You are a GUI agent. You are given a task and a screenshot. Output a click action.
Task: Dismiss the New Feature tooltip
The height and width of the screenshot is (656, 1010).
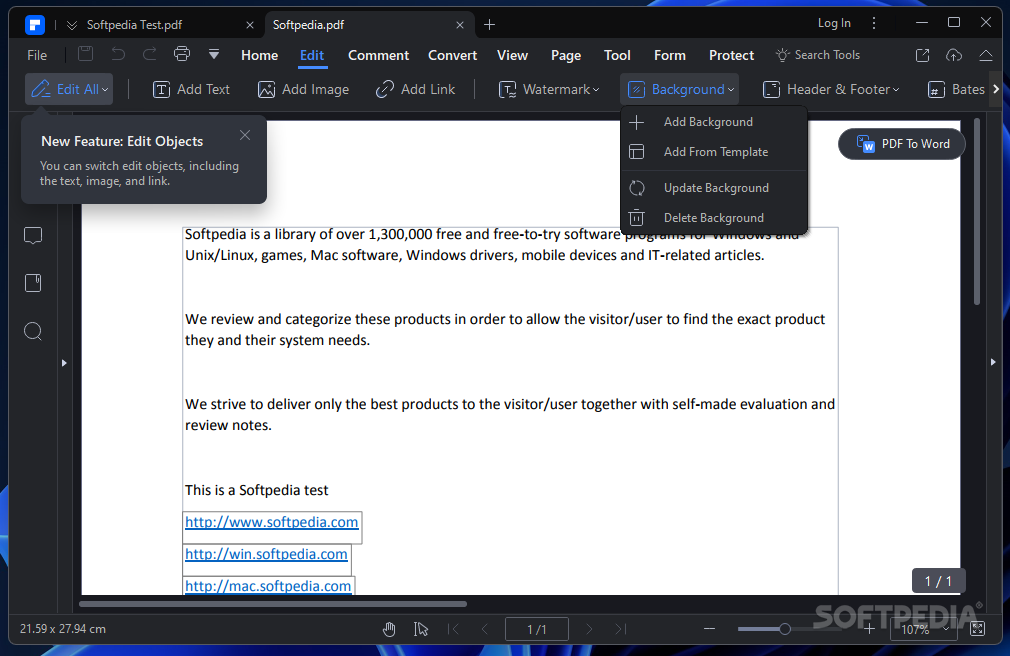coord(245,135)
